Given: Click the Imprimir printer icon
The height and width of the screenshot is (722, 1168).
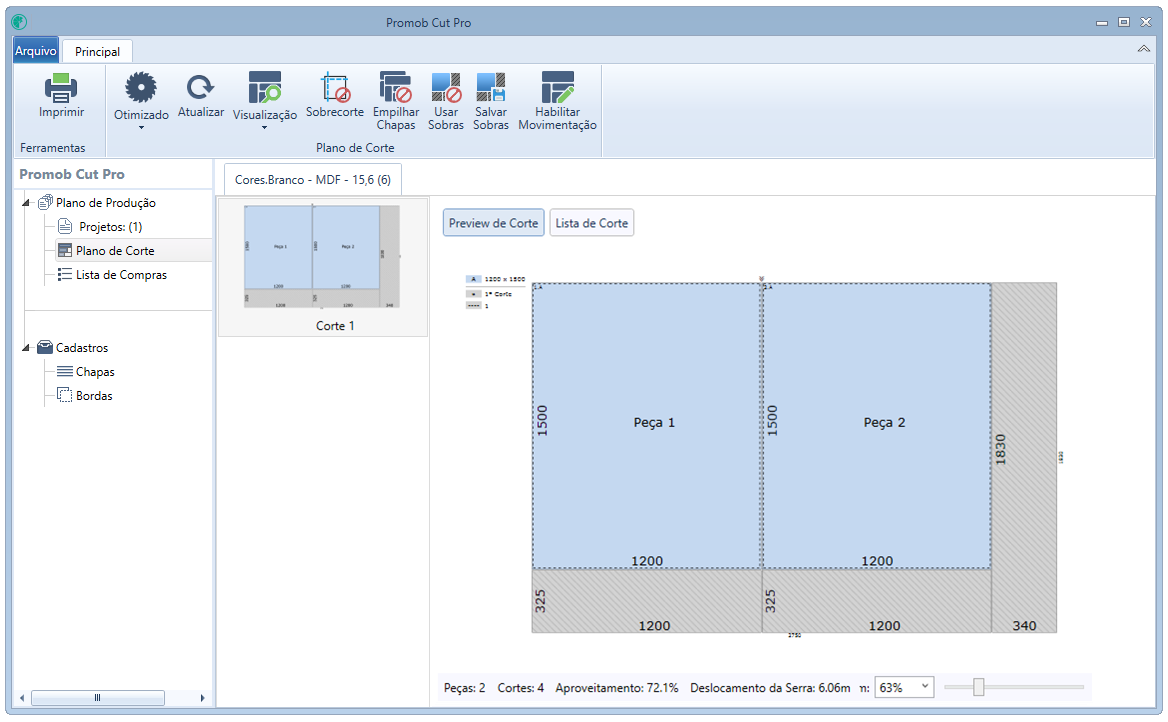Looking at the screenshot, I should 61,88.
